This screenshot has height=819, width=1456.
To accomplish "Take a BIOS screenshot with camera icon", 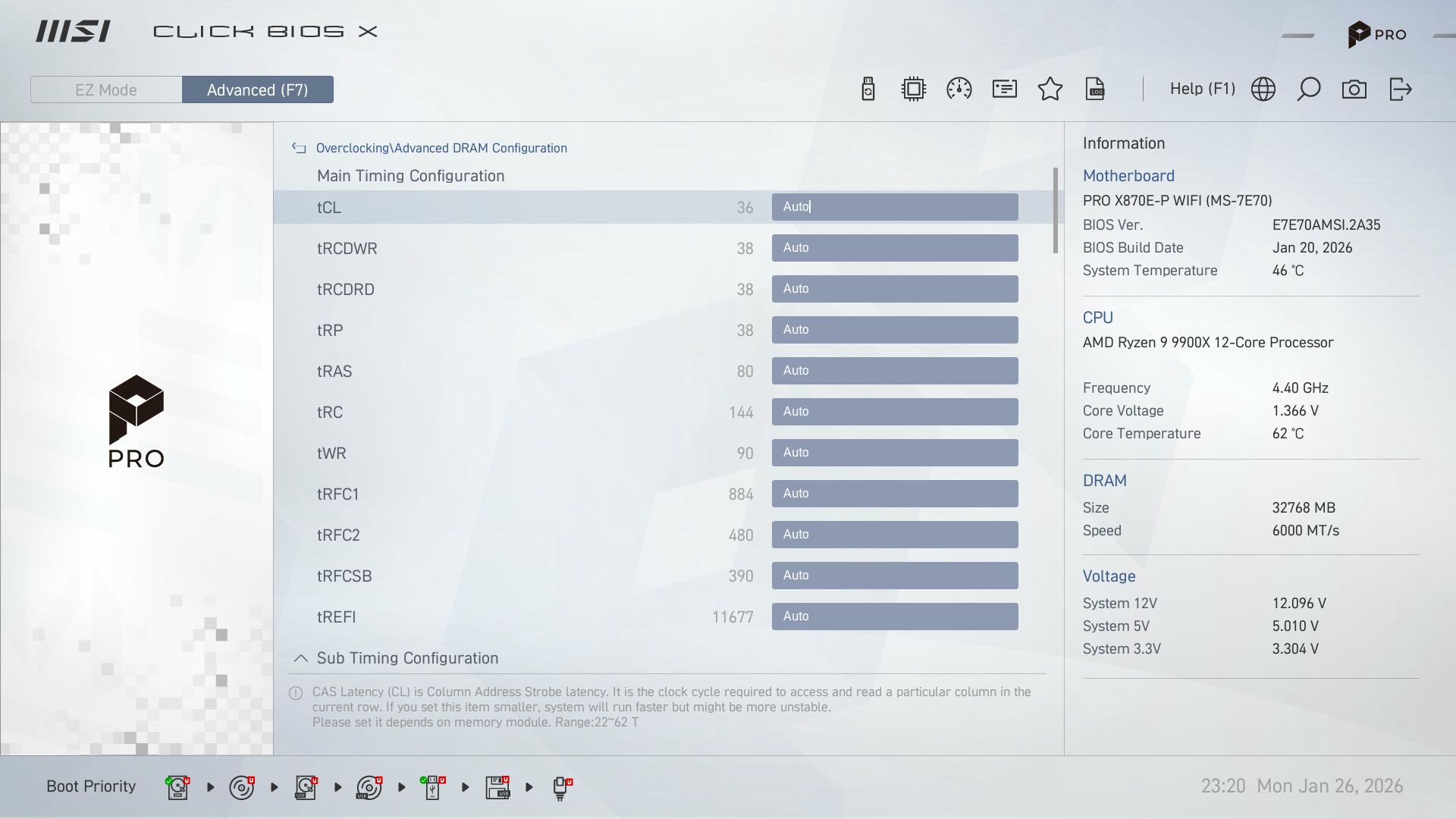I will point(1354,89).
